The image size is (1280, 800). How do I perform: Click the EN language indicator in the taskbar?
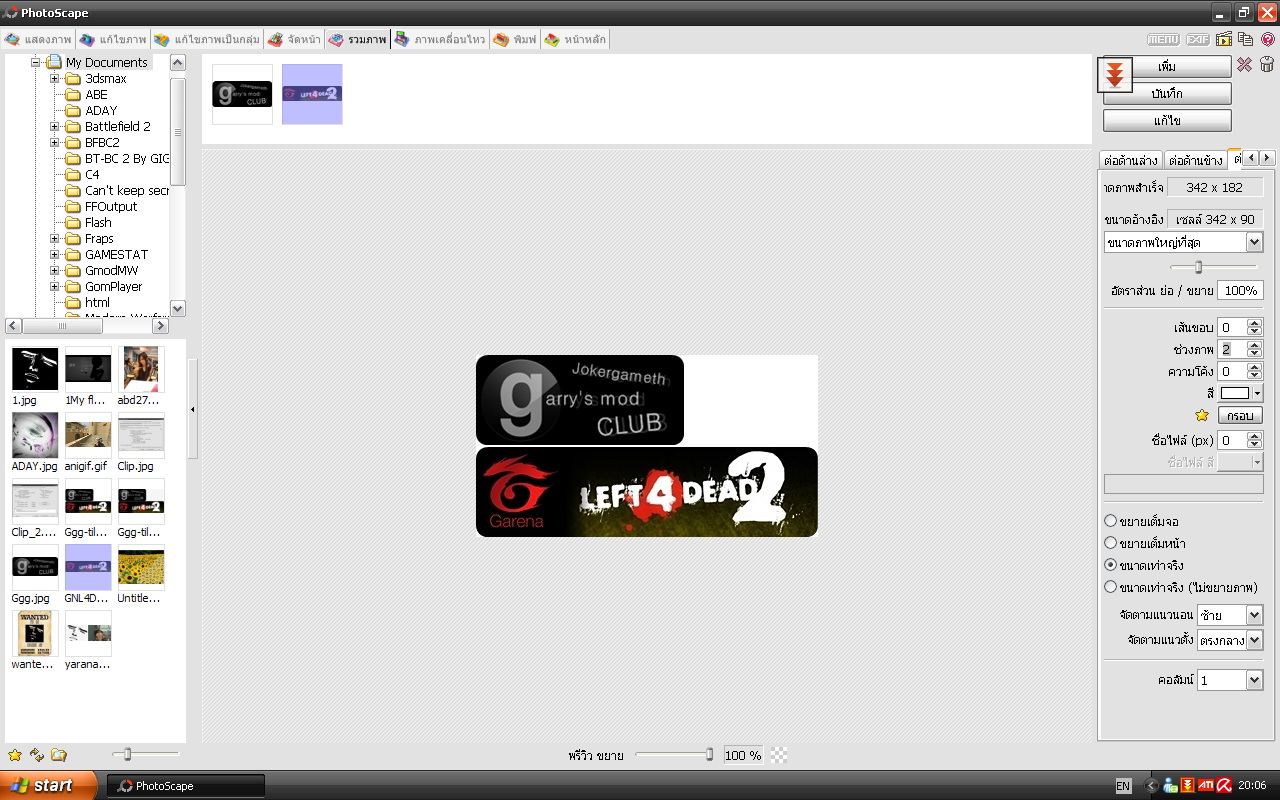pos(1123,786)
